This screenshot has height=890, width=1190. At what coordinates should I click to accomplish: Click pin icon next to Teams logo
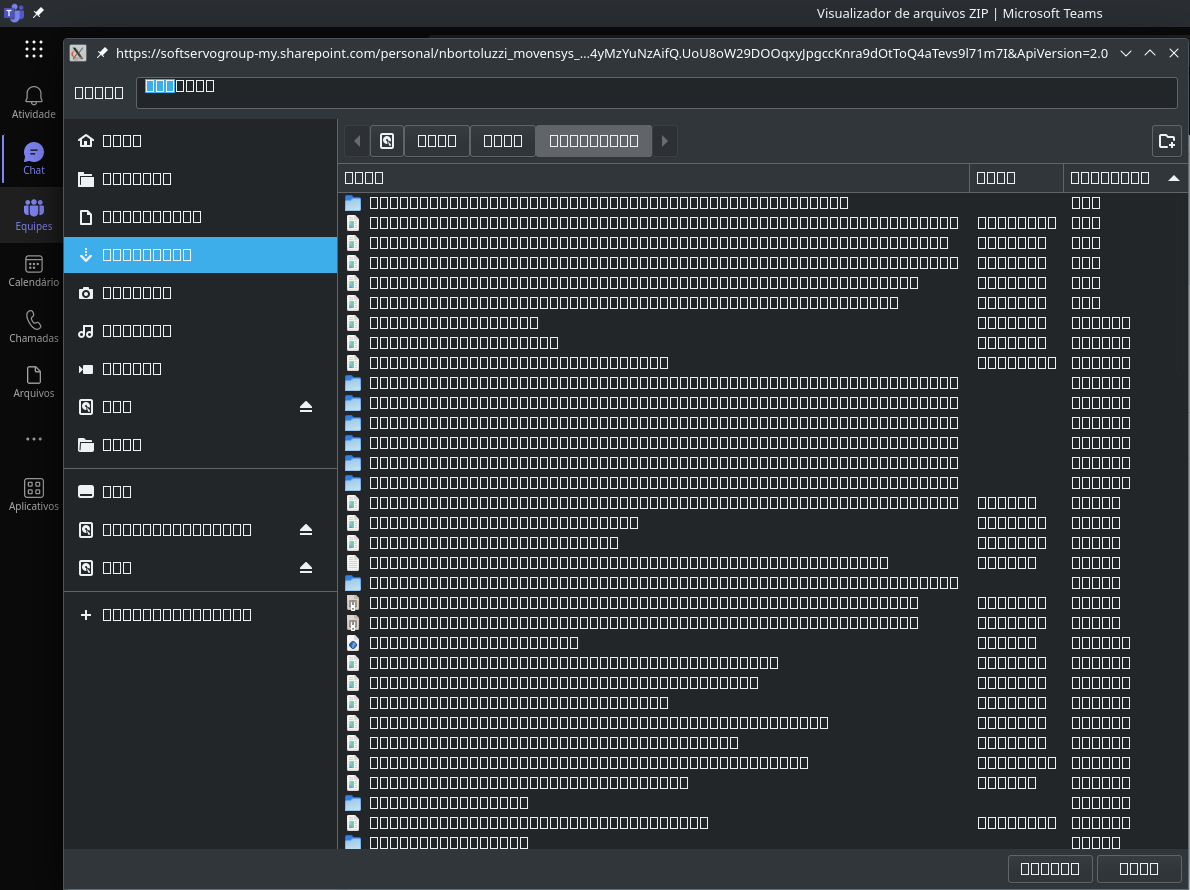coord(38,13)
